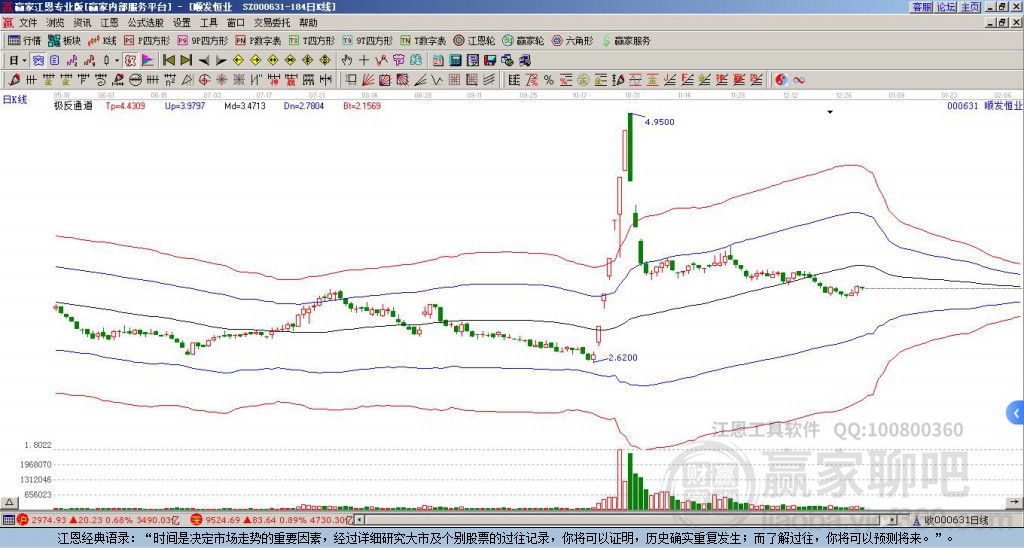Image resolution: width=1024 pixels, height=548 pixels.
Task: Open the calculator icon
Action: click(455, 60)
